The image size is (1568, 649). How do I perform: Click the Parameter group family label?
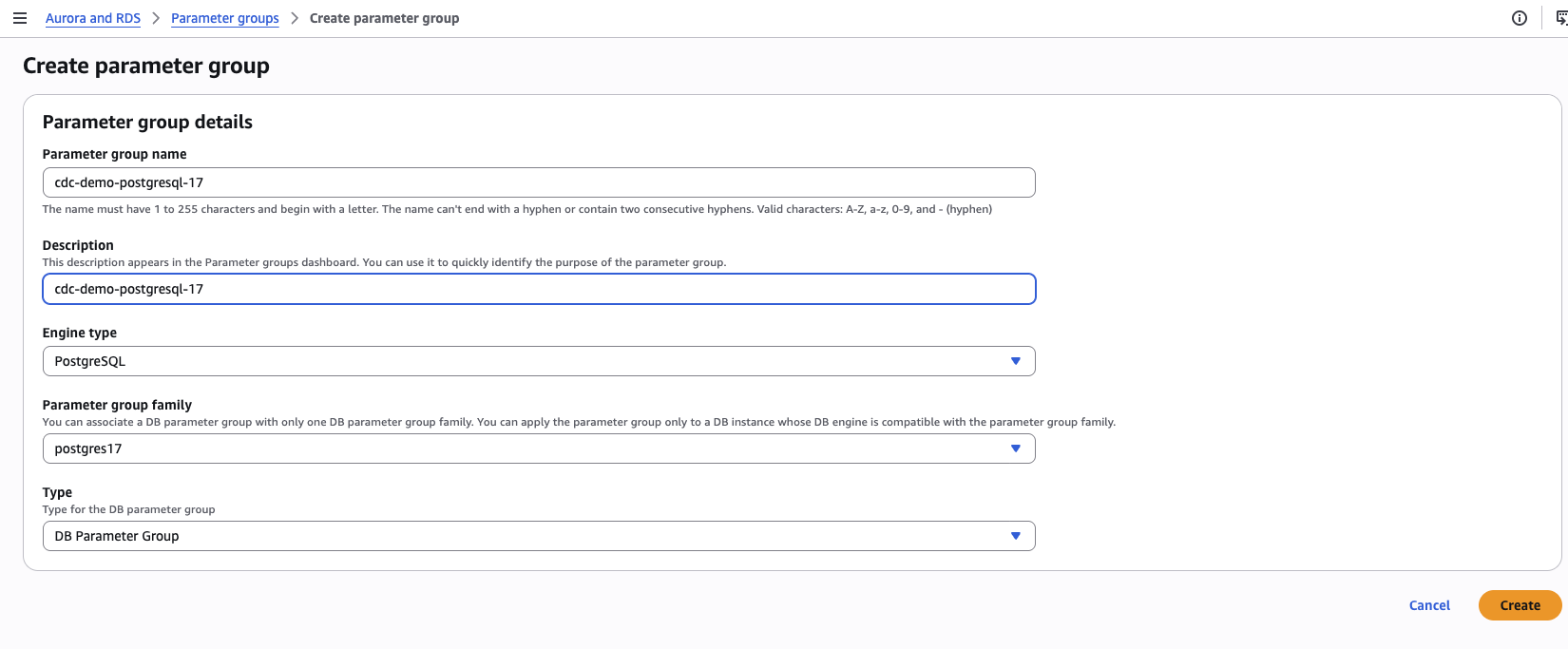click(117, 405)
